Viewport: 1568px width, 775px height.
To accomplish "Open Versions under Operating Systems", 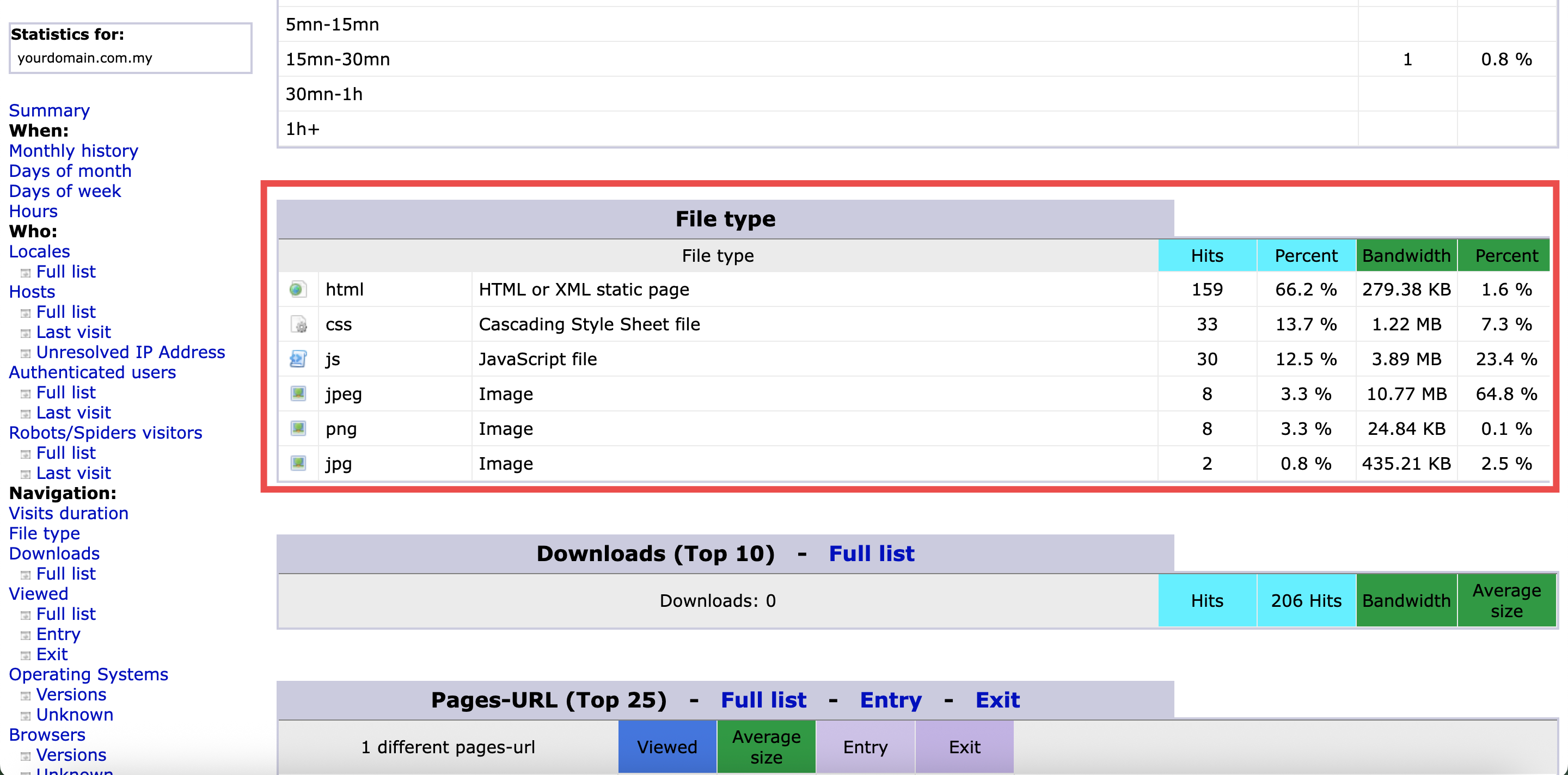I will (x=71, y=694).
